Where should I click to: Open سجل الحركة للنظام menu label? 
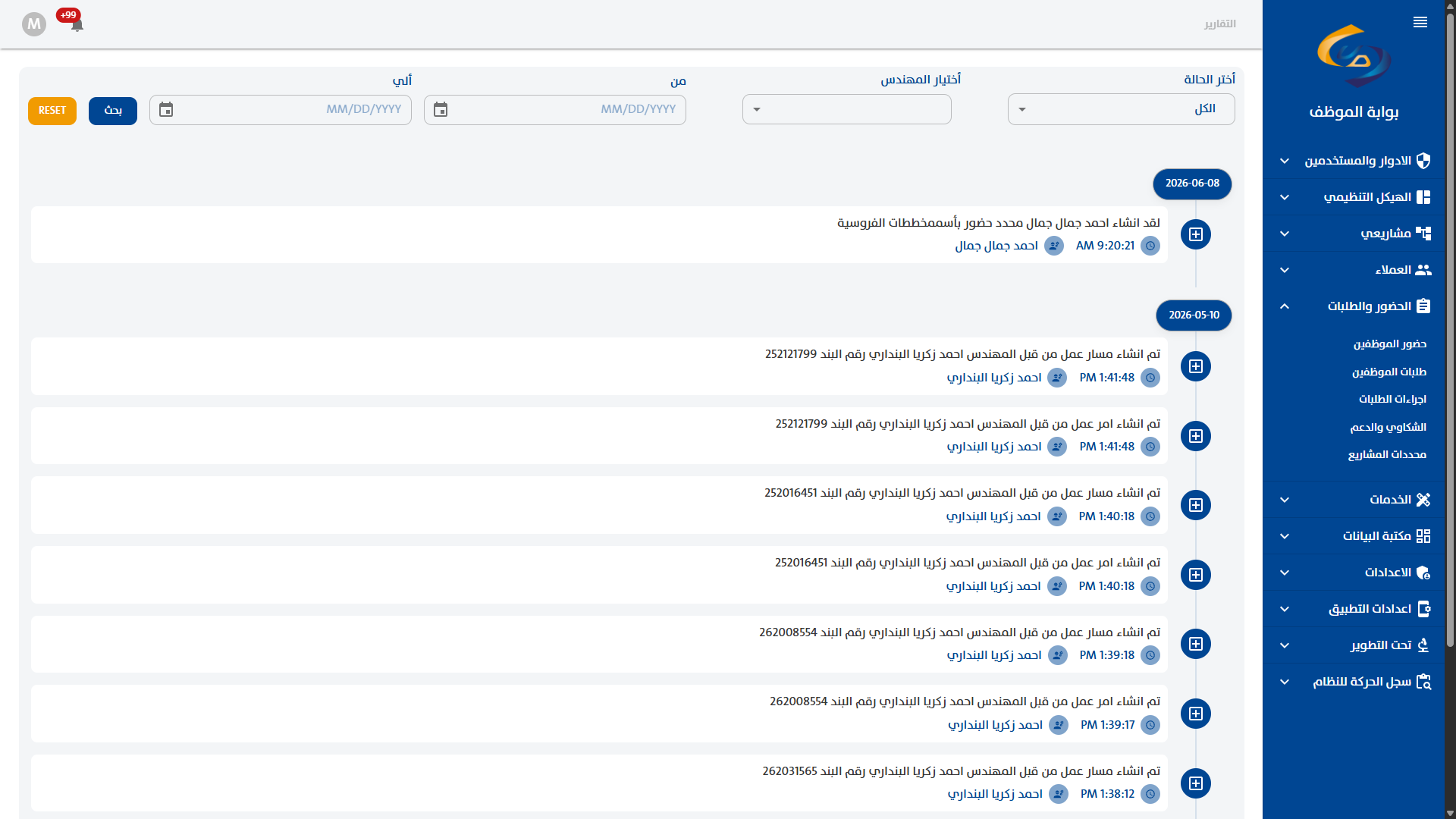click(1362, 682)
